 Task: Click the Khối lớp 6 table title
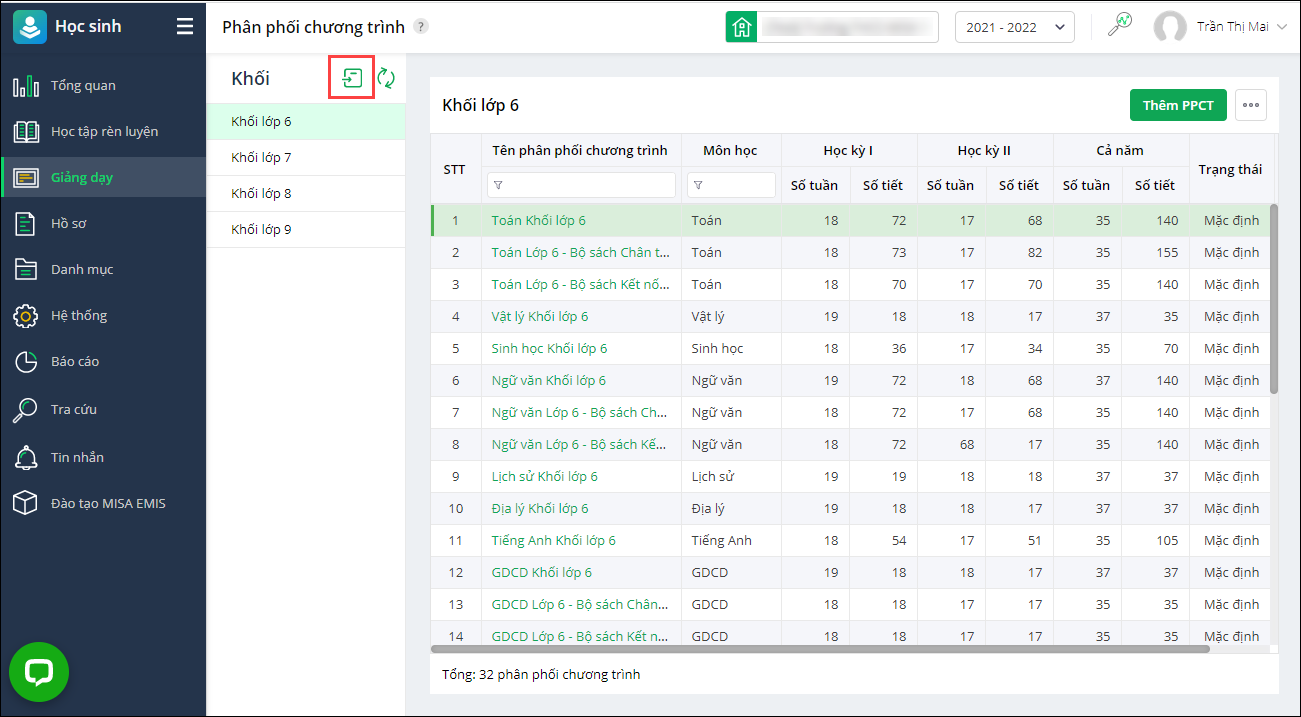[480, 105]
